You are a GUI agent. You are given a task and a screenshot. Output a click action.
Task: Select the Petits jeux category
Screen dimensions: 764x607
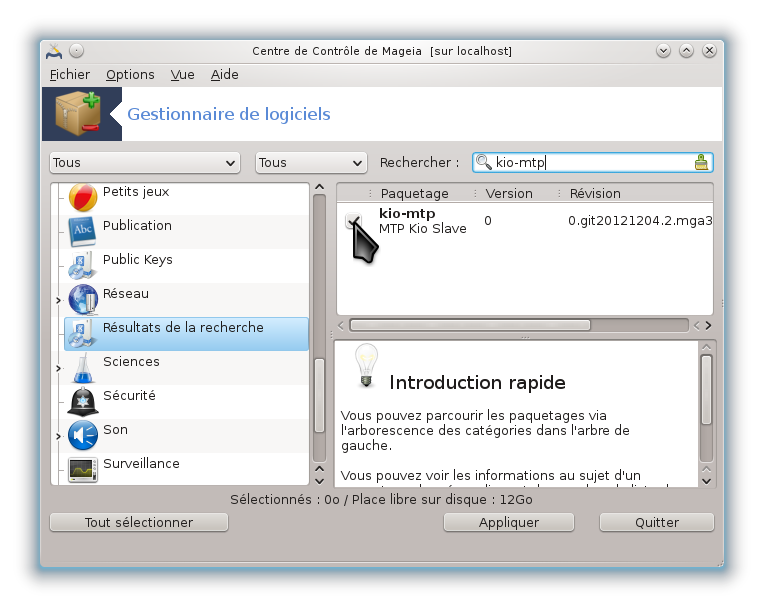[x=136, y=191]
